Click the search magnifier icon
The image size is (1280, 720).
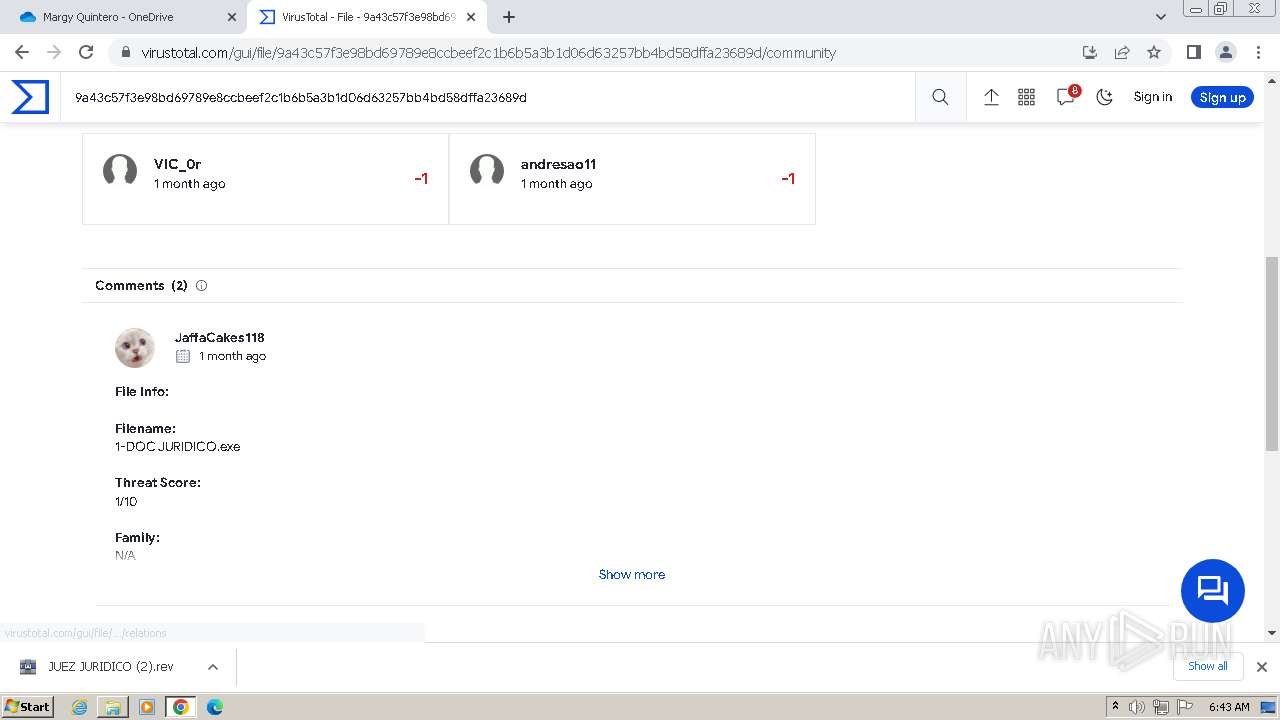click(x=940, y=97)
